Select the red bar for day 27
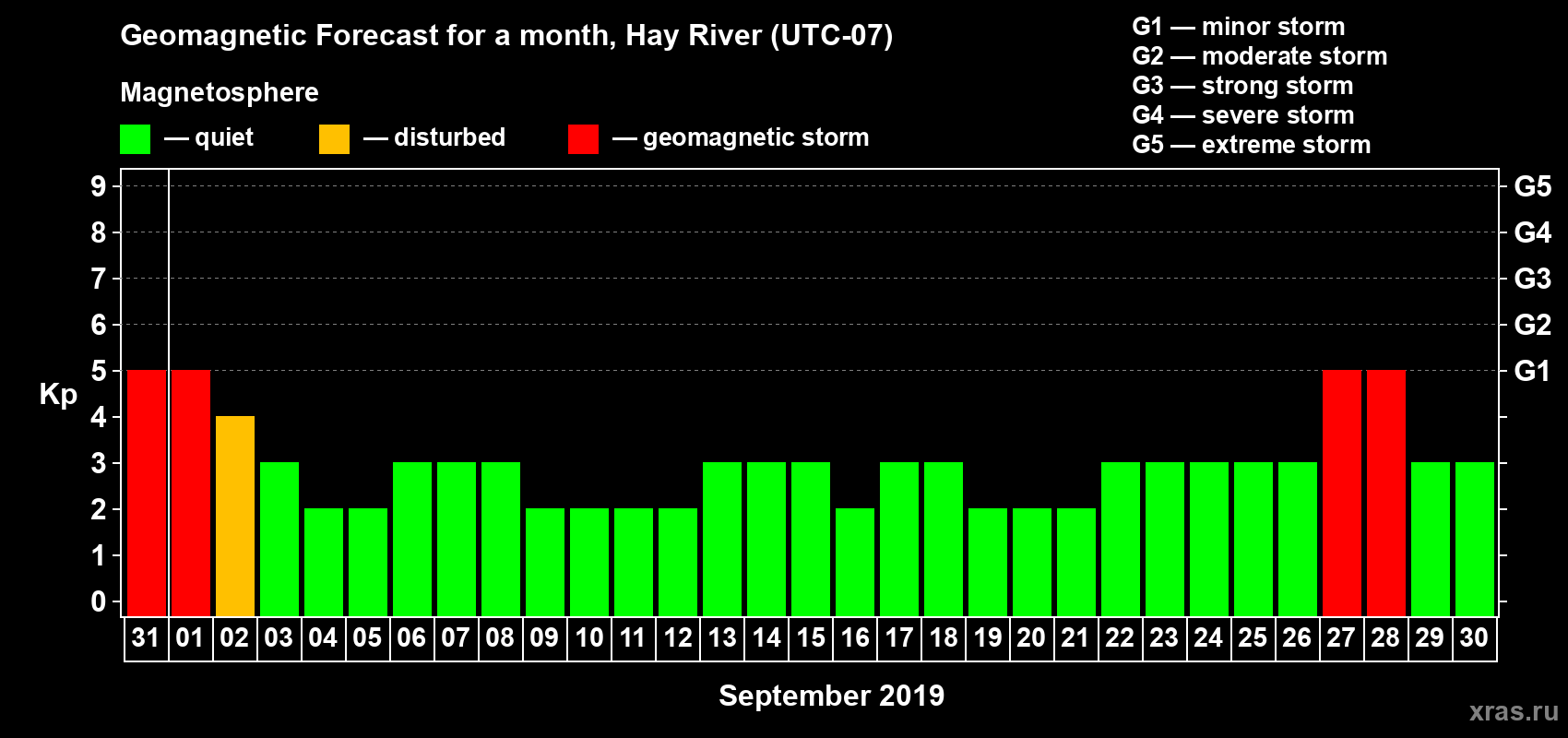The width and height of the screenshot is (1568, 738). 1342,494
